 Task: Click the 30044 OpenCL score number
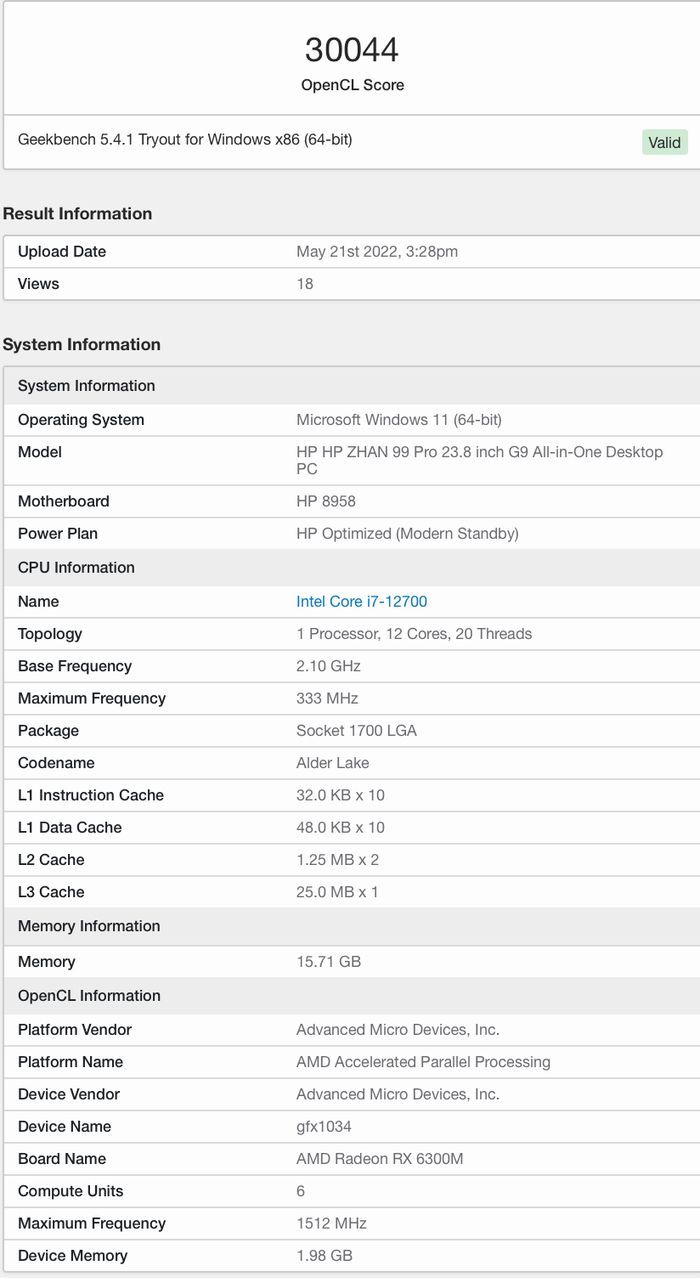point(352,50)
